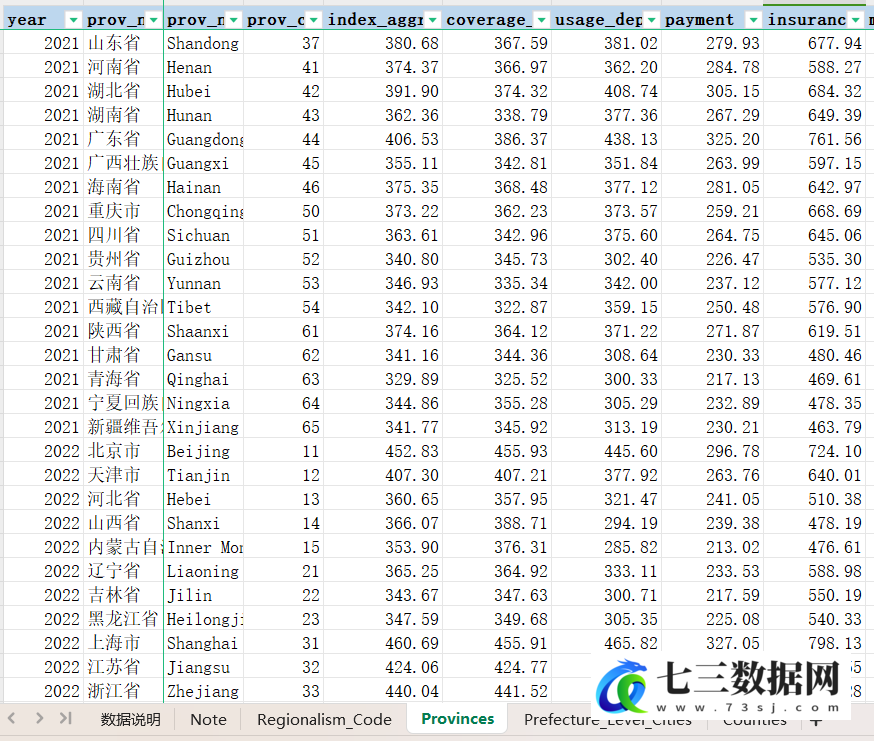Jump to last sheet navigation arrow
Image resolution: width=874 pixels, height=741 pixels.
pos(66,718)
